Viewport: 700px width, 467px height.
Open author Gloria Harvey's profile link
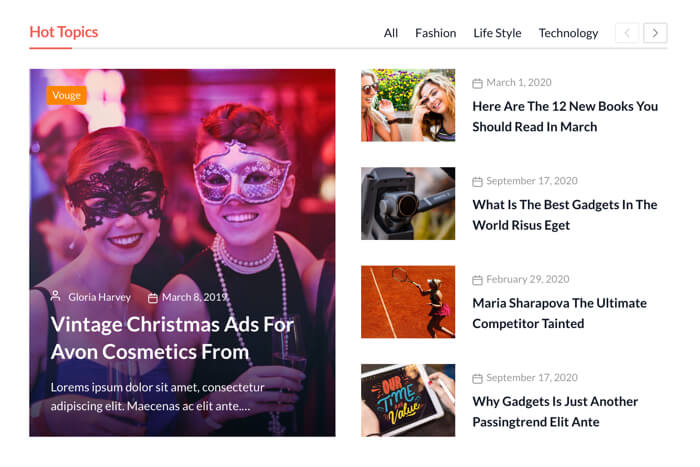click(99, 297)
